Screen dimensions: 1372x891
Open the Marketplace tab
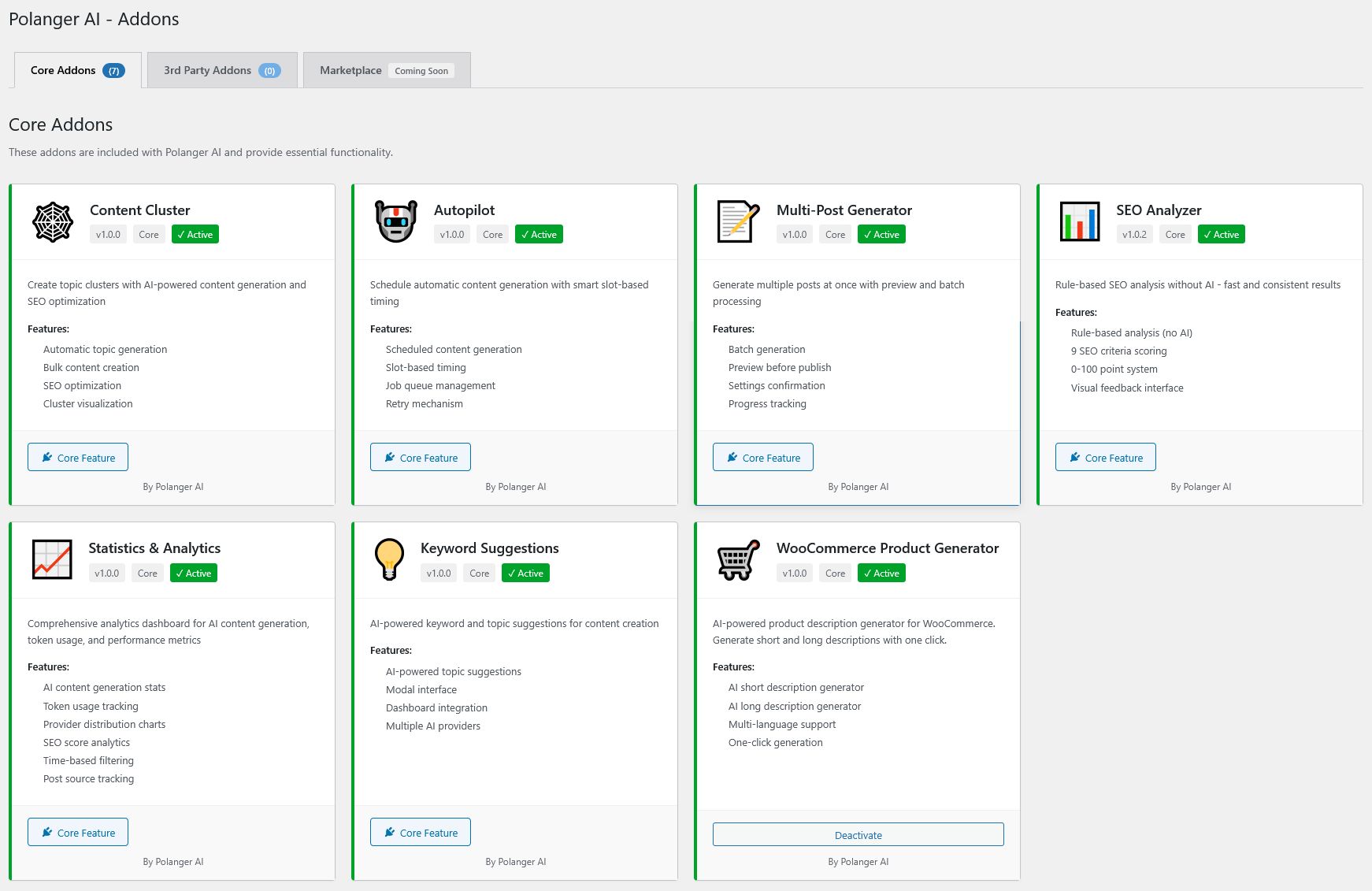pyautogui.click(x=351, y=70)
